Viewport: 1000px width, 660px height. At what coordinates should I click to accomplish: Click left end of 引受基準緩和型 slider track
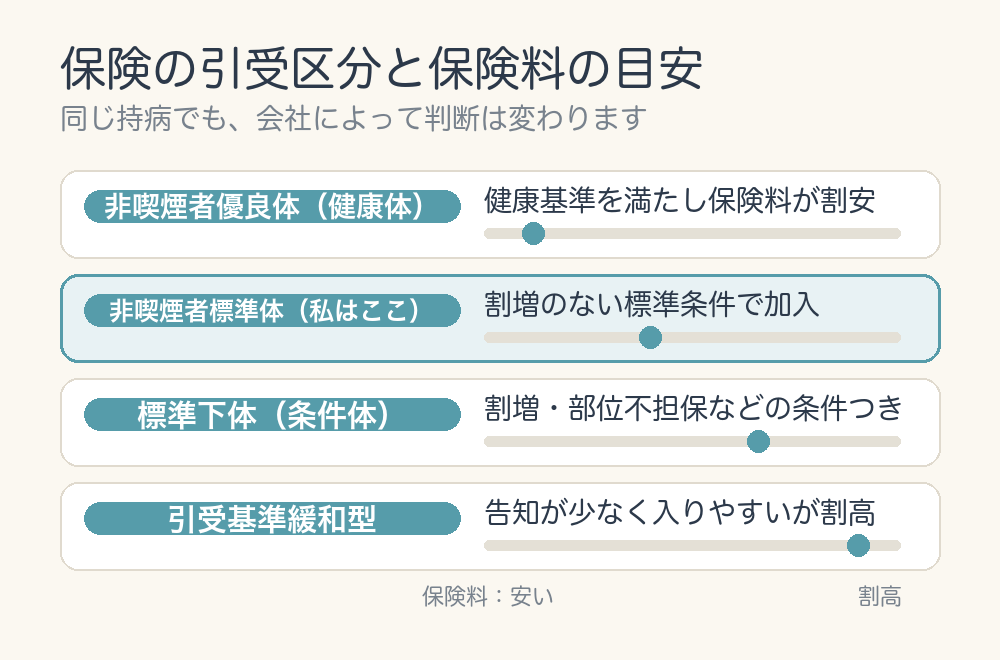pyautogui.click(x=490, y=545)
